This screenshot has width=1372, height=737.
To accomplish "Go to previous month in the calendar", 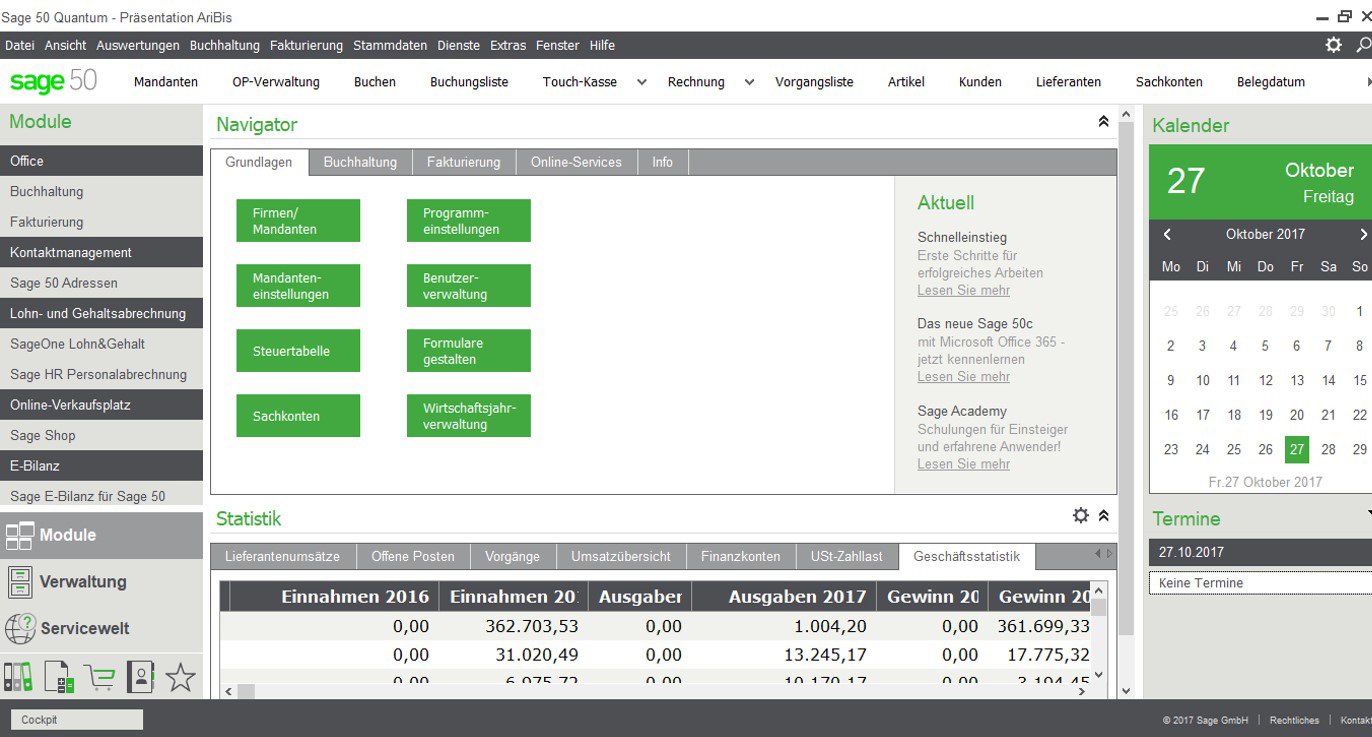I will [x=1167, y=234].
